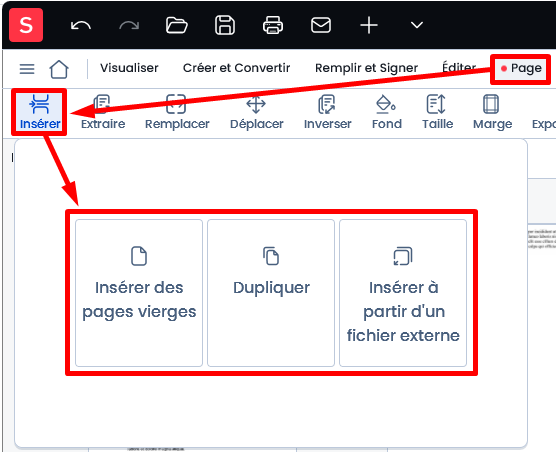Open a file with the folder icon

click(x=177, y=25)
